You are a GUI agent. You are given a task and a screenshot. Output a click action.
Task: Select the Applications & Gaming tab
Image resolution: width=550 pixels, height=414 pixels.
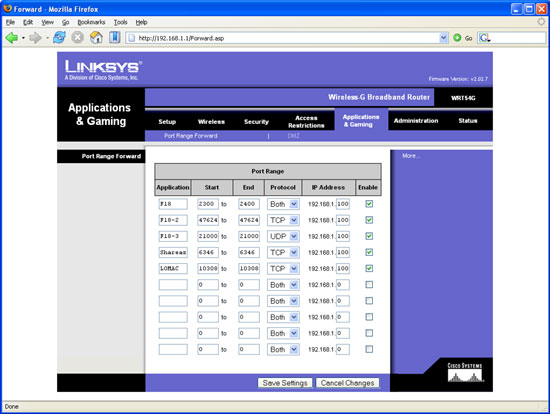click(361, 120)
